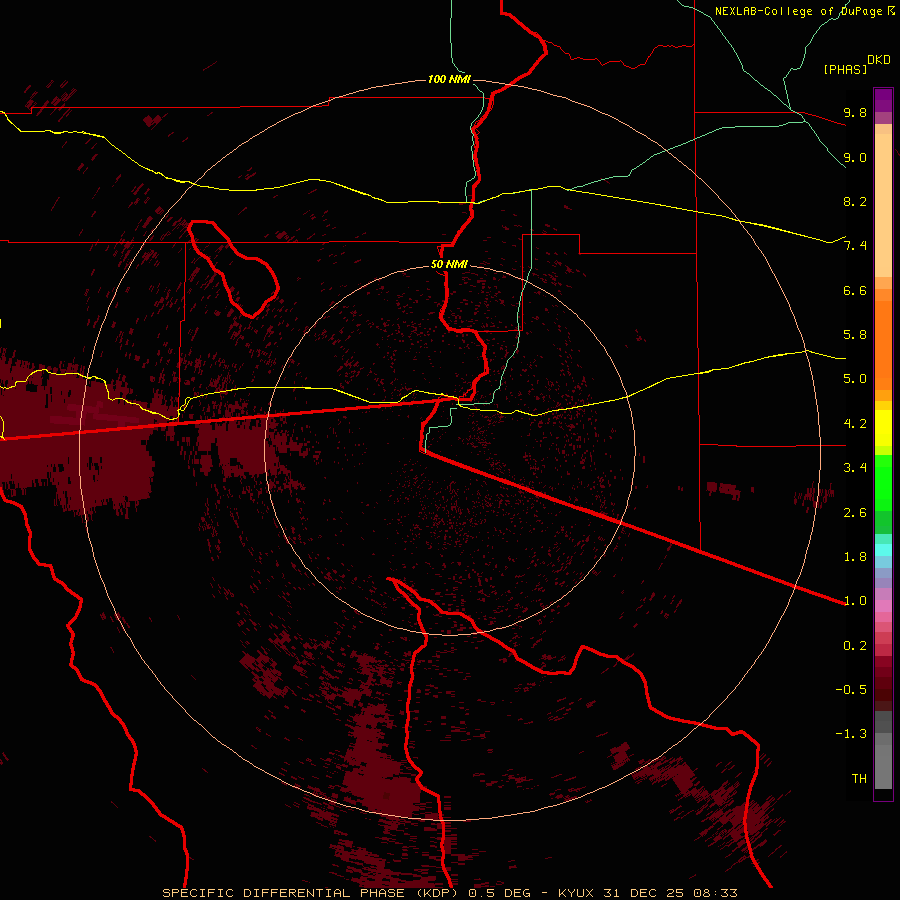Pick the yellow segment of the color scale
Viewport: 900px width, 900px height.
pos(883,428)
